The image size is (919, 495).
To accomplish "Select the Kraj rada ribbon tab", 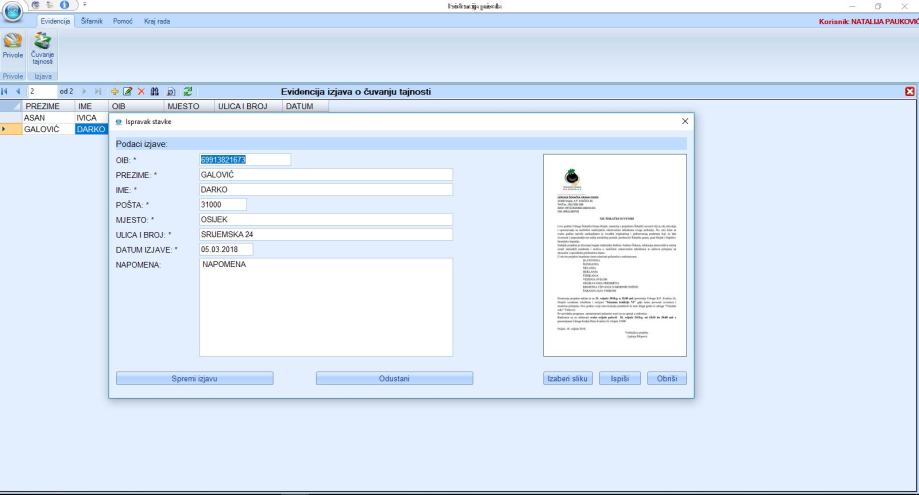I will (157, 21).
